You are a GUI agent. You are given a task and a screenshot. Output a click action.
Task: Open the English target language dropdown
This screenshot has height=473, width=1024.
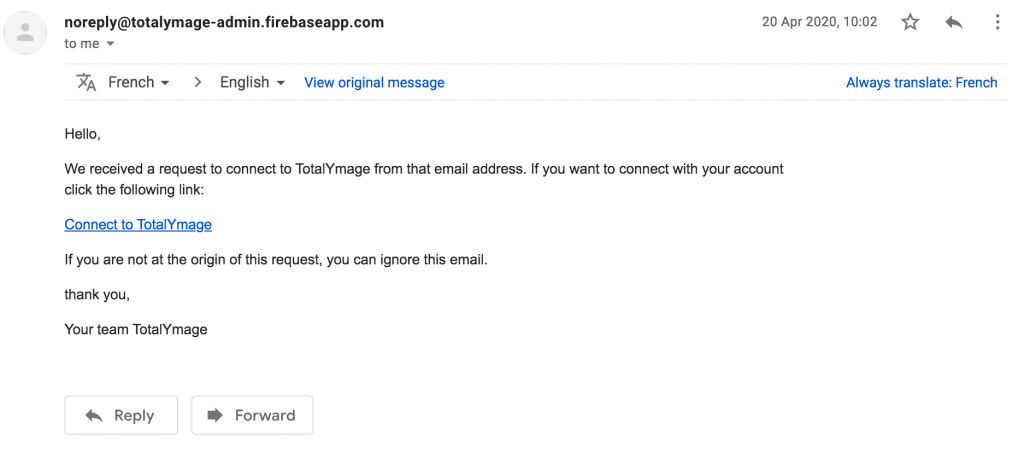tap(252, 82)
